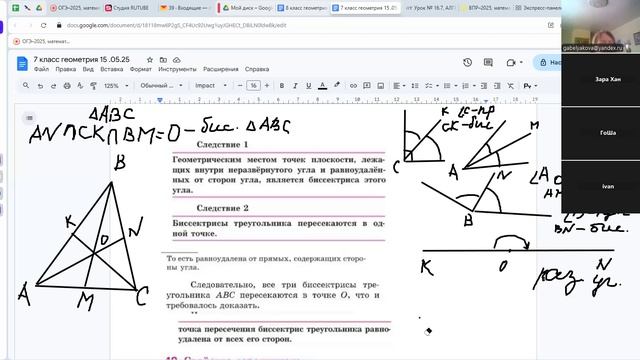Screen dimensions: 640x360
Task: Switch to the Урок № 16.7 tab
Action: pyautogui.click(x=430, y=8)
